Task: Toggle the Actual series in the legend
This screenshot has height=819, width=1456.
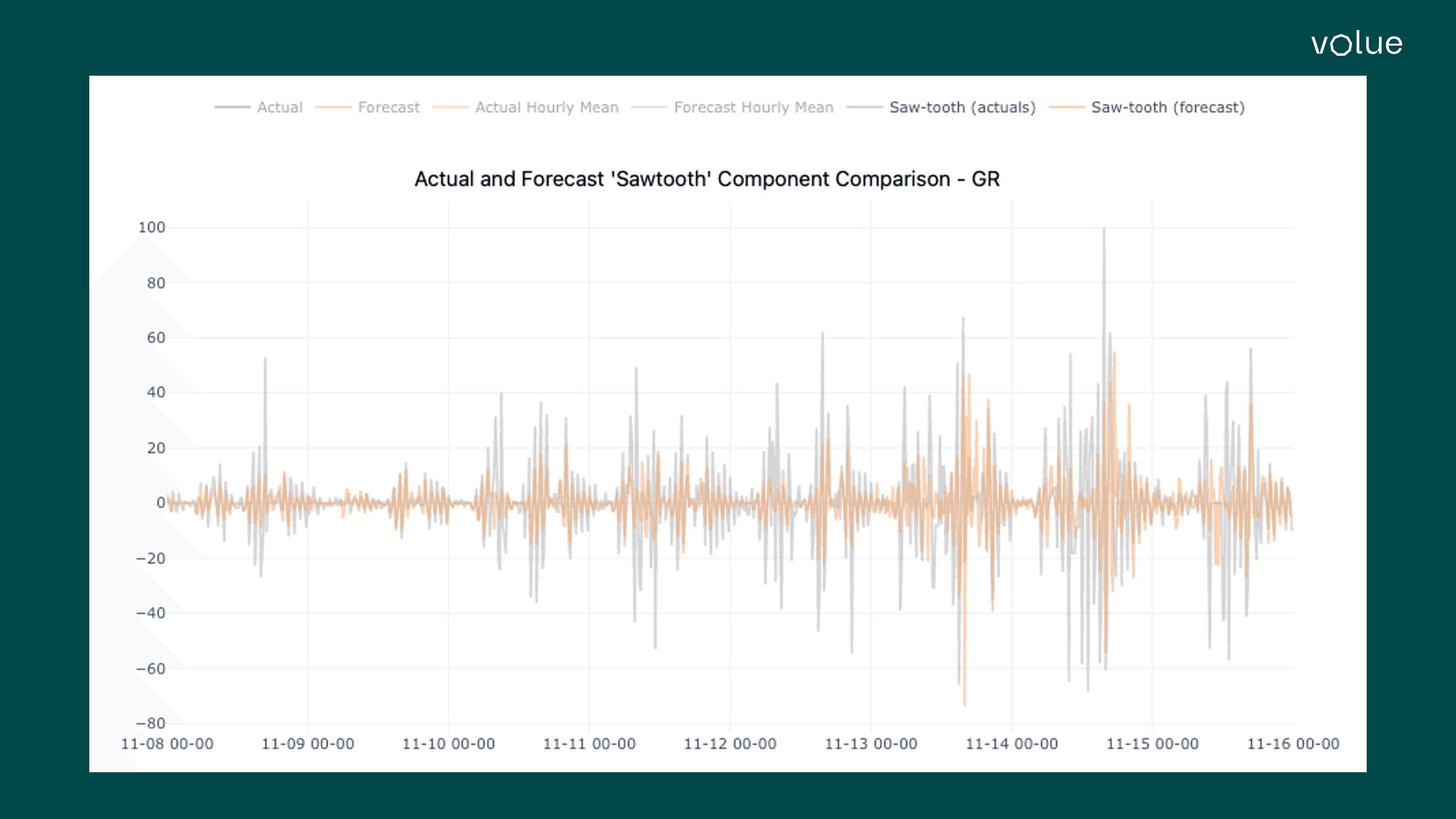Action: click(x=279, y=107)
